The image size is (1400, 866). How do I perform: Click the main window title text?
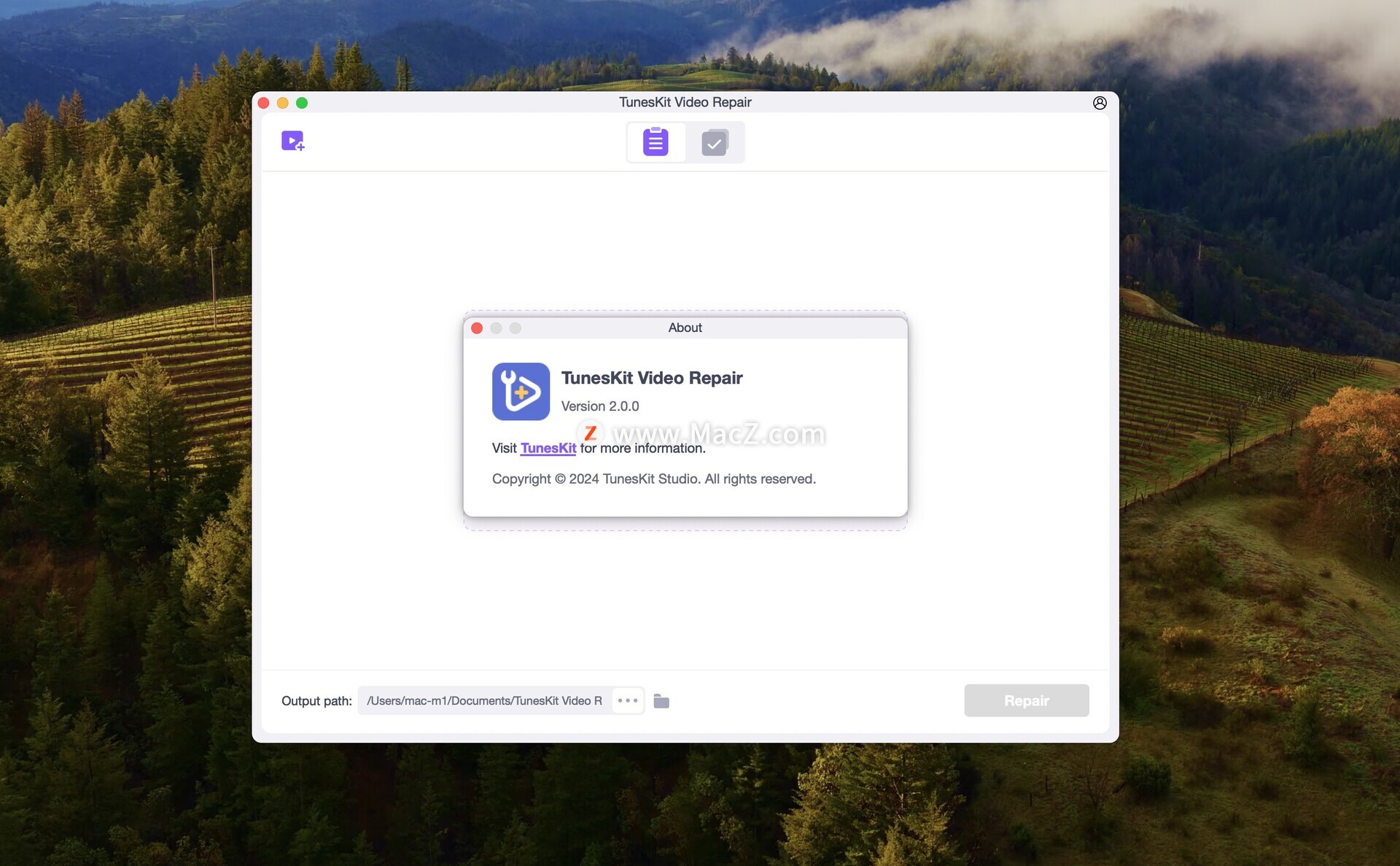point(685,102)
